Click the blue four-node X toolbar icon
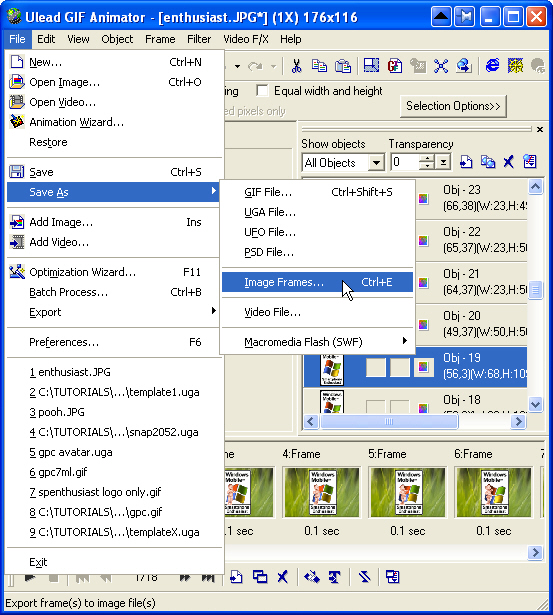This screenshot has height=615, width=553. [441, 66]
